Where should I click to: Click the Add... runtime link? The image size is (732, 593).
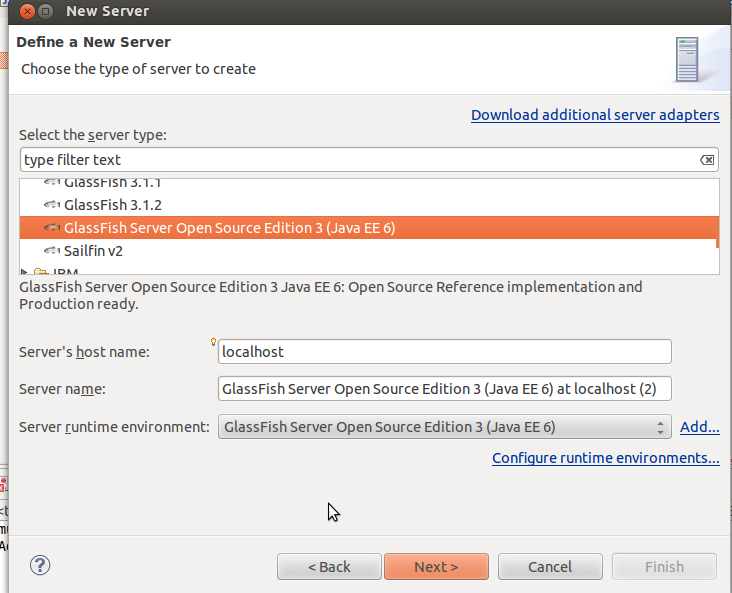click(699, 427)
